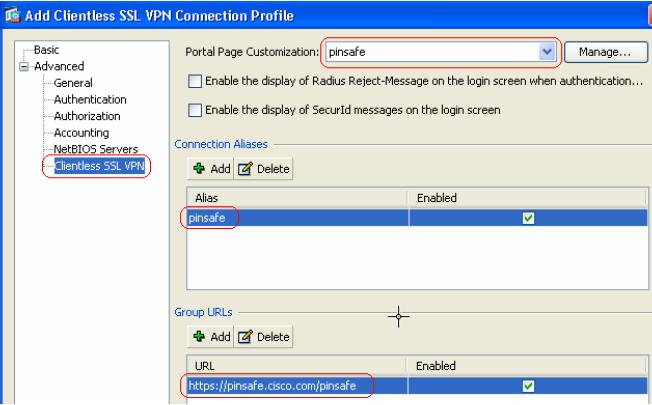Click Delete label under Connection Aliases
The image size is (652, 405).
pos(273,168)
